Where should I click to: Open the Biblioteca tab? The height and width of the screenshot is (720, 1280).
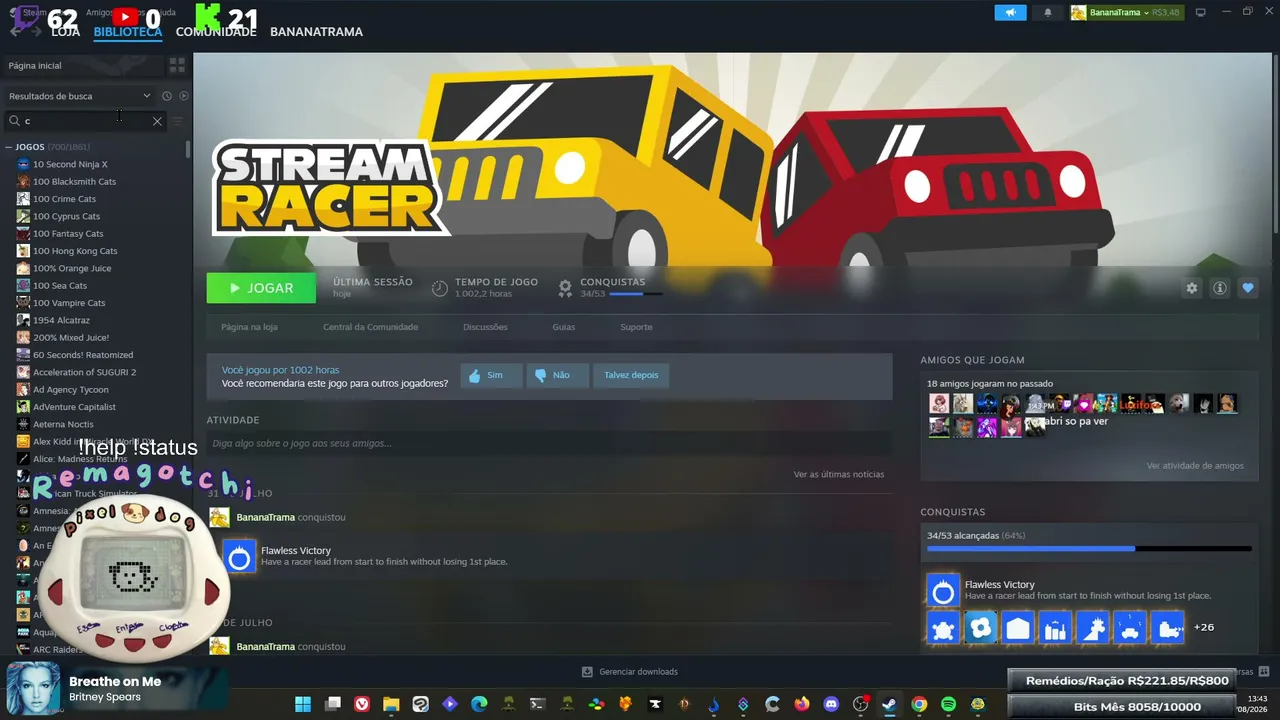pos(128,32)
